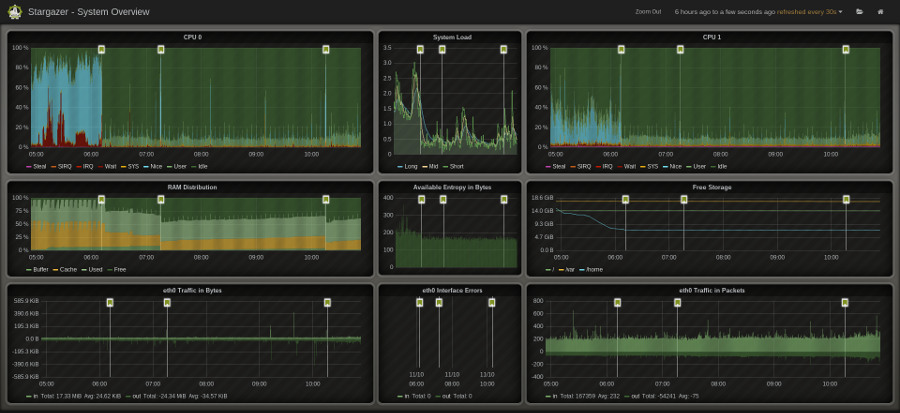Click the rightmost annotation marker on Free Storage
This screenshot has width=900, height=413.
point(846,199)
